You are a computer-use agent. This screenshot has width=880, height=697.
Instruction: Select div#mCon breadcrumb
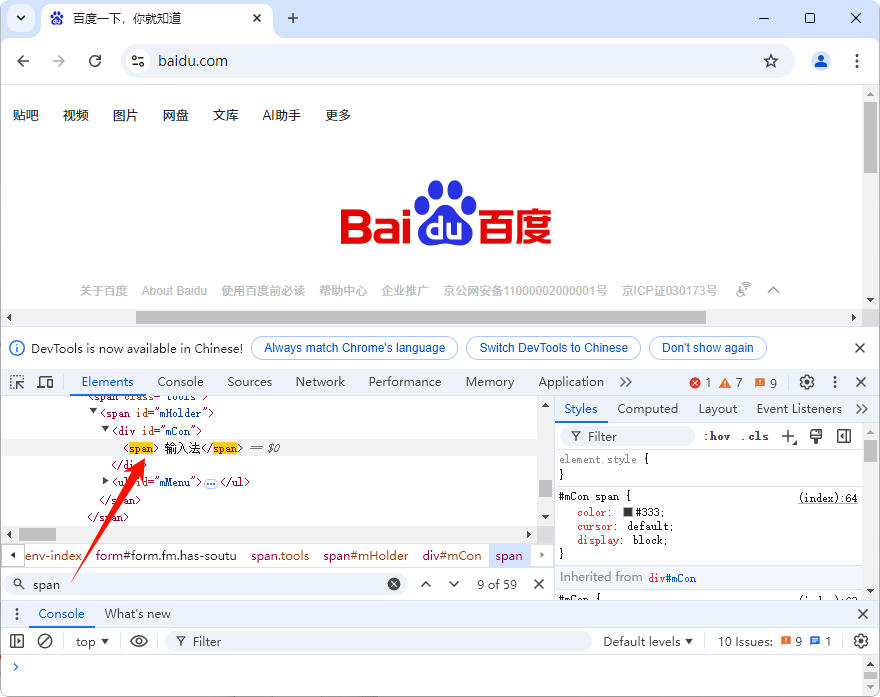point(452,556)
